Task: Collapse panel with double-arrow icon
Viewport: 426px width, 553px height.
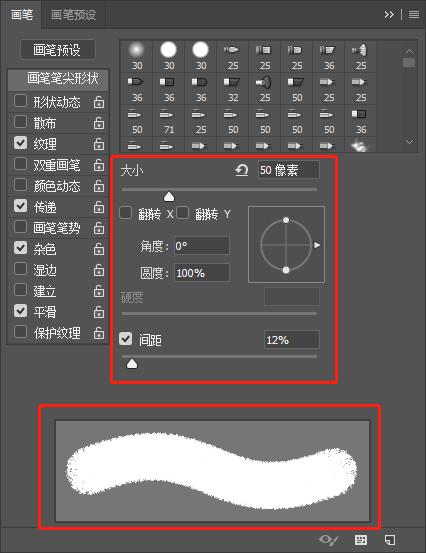Action: click(x=389, y=14)
